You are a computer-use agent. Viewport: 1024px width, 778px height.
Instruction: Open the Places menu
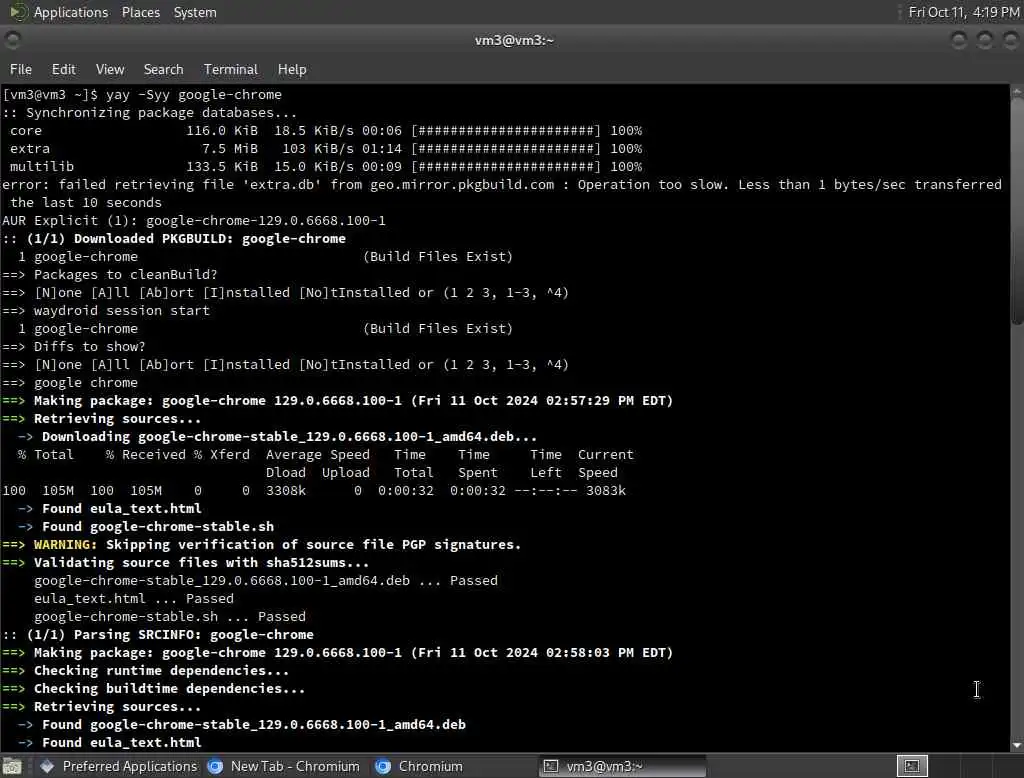[x=140, y=12]
